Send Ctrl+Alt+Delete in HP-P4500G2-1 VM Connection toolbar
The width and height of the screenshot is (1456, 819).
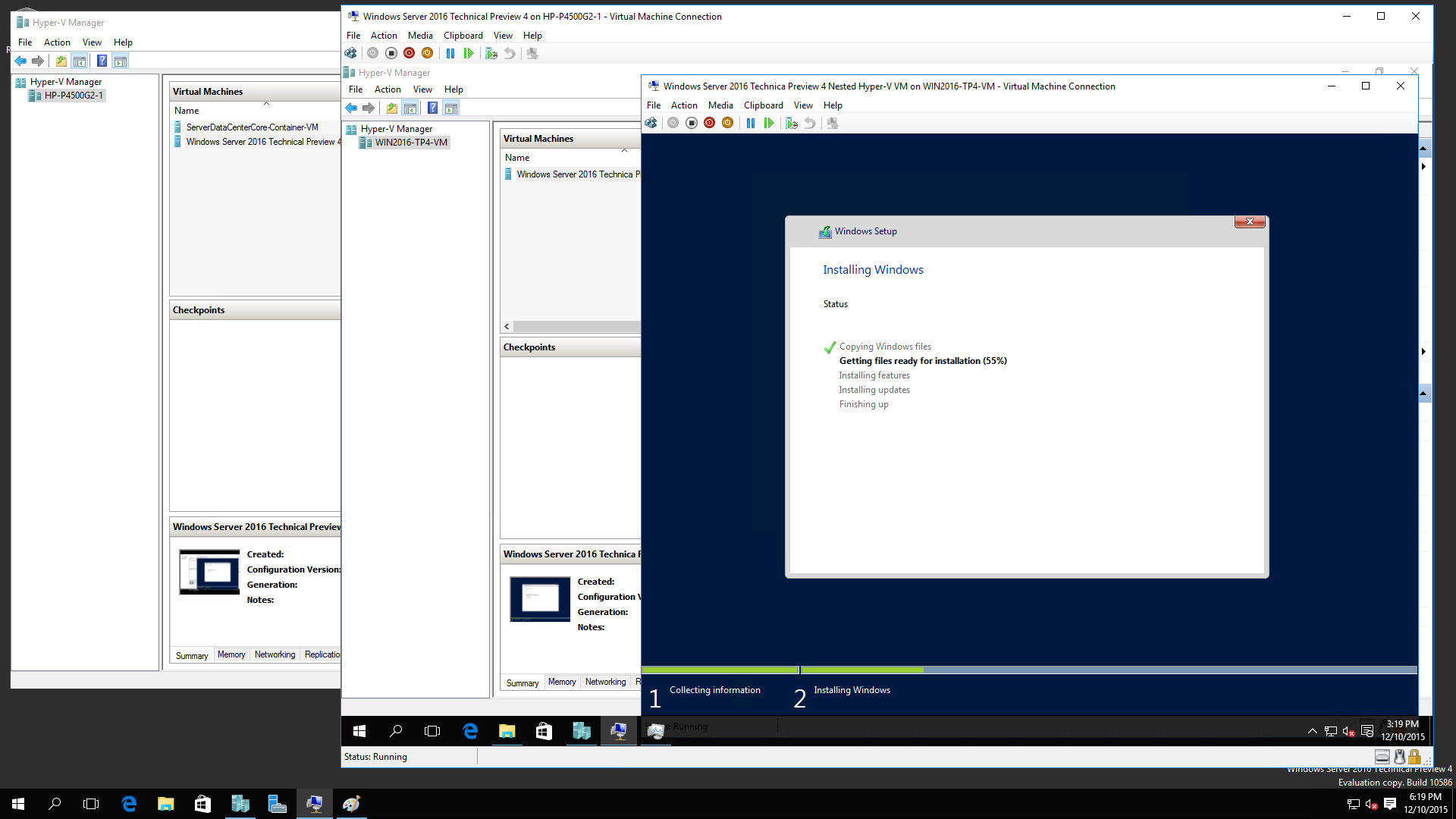(350, 53)
